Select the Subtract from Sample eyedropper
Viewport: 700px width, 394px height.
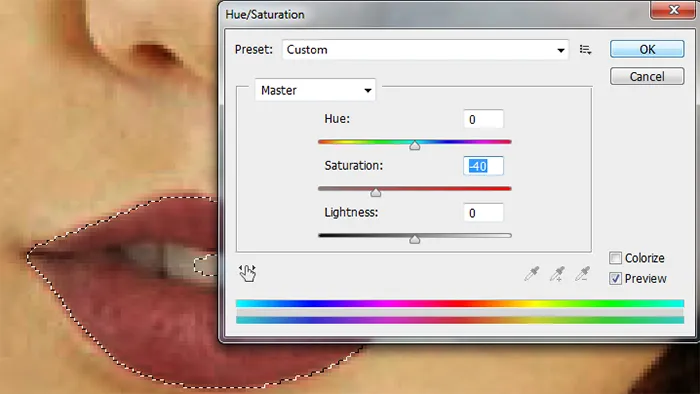click(583, 274)
